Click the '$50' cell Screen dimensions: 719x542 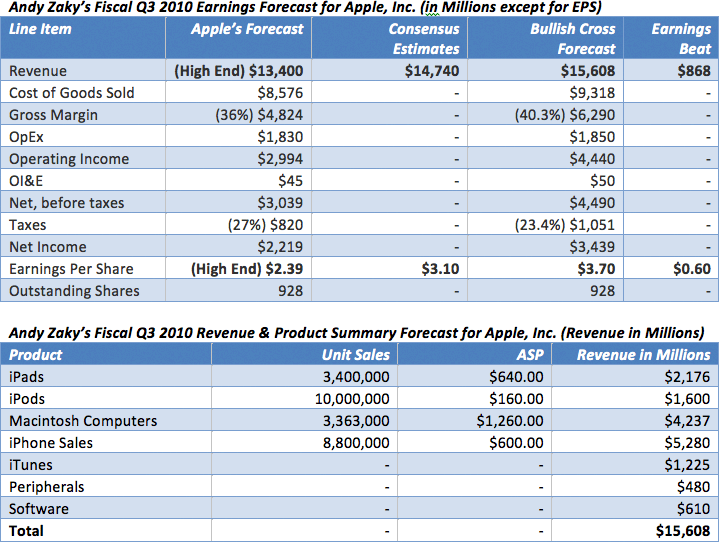tap(603, 181)
